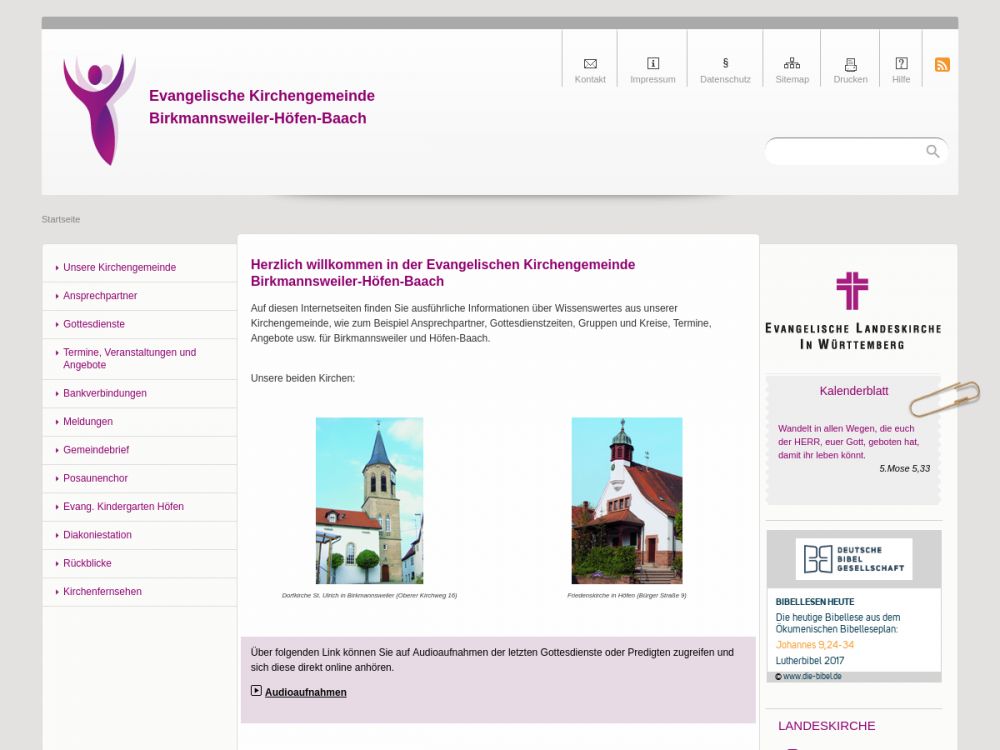The width and height of the screenshot is (1000, 750).
Task: Click the Kontakt envelope icon
Action: 590,64
